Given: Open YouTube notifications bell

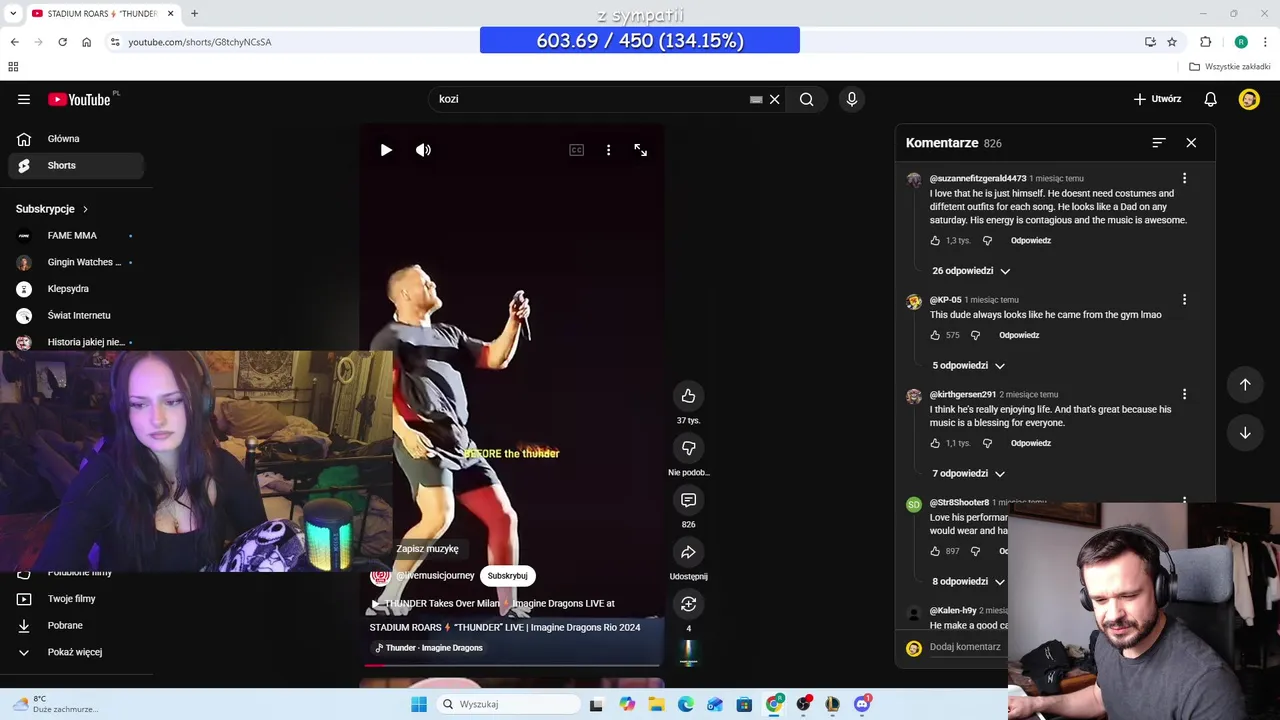Looking at the screenshot, I should (1210, 99).
